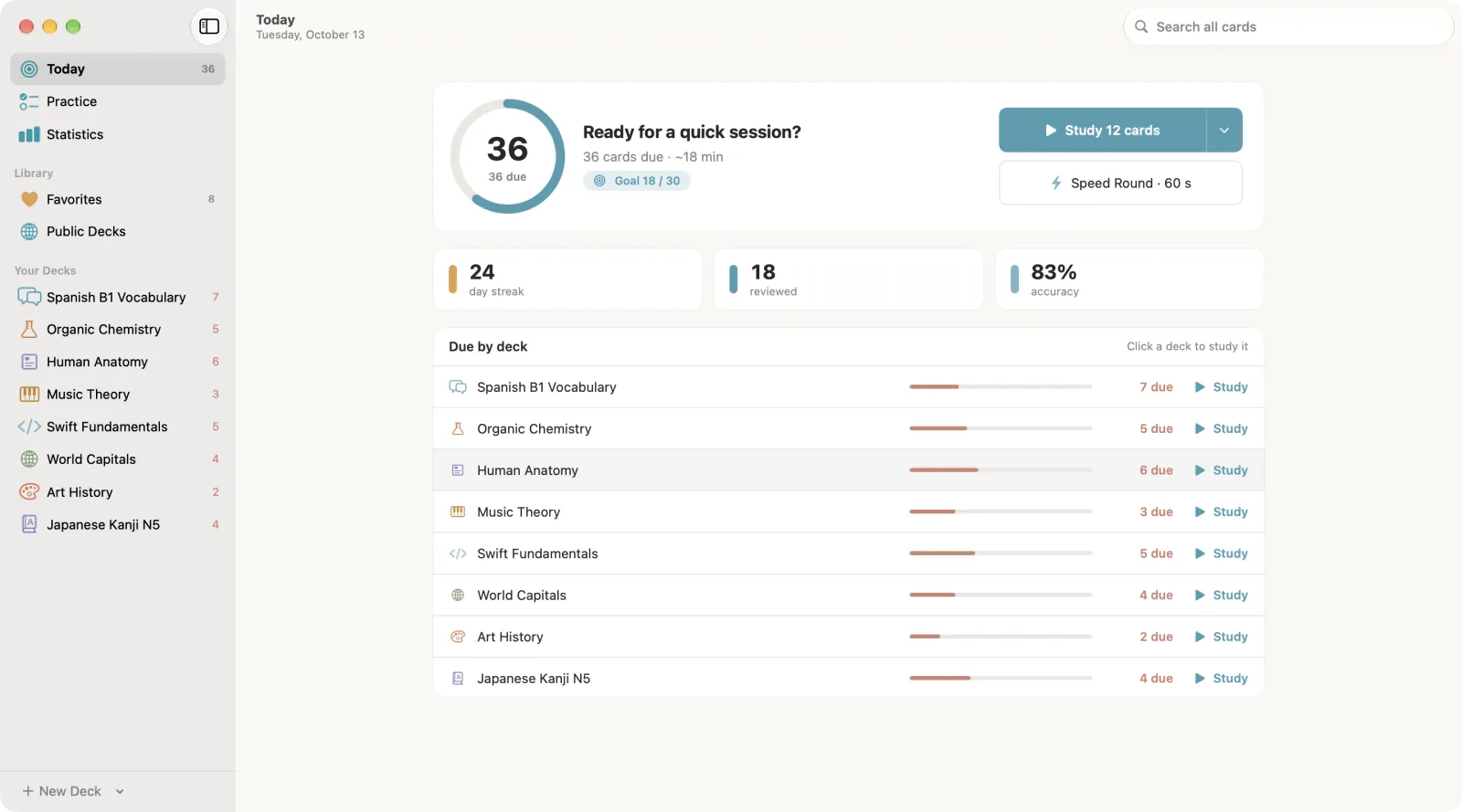Image resolution: width=1462 pixels, height=812 pixels.
Task: Study the Human Anatomy deck
Action: (1221, 470)
